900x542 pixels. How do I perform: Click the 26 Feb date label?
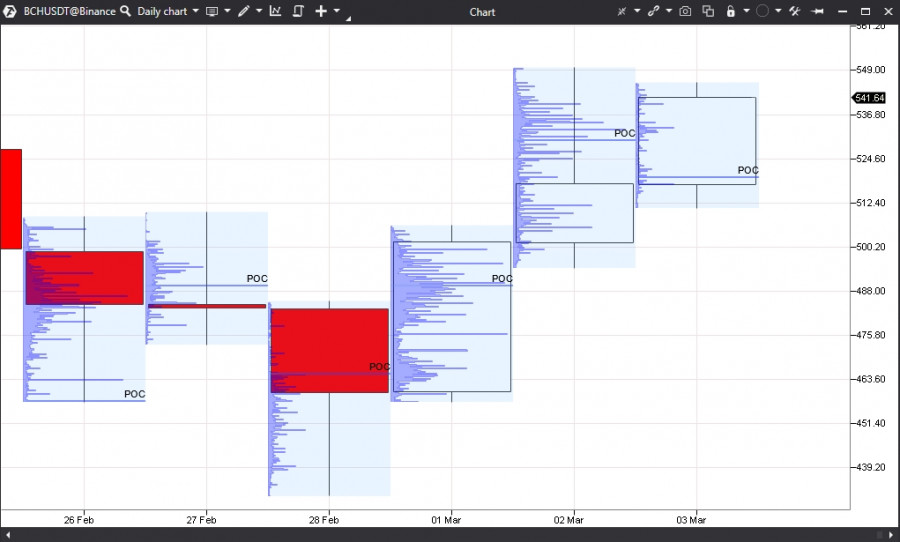tap(79, 520)
